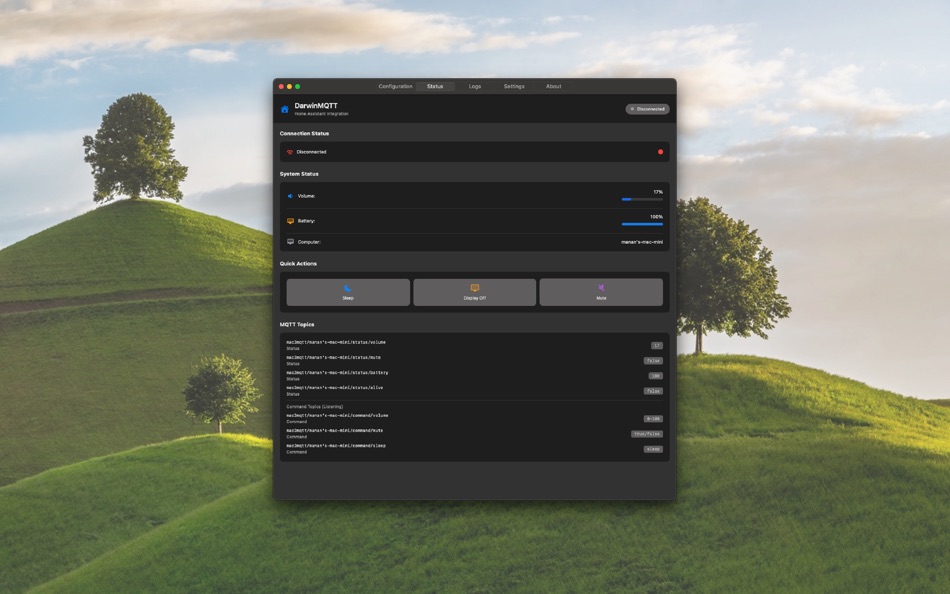Click the Computer icon in System Status

[x=290, y=241]
